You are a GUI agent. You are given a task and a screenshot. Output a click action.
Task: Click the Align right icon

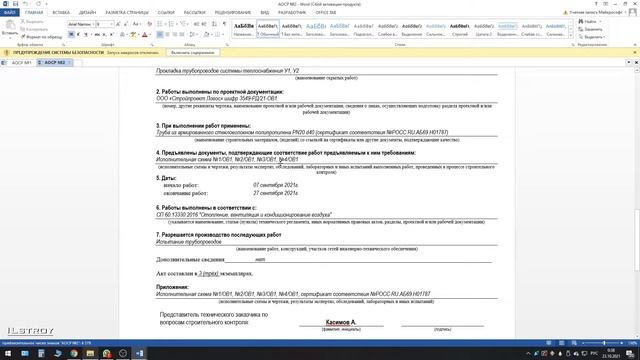pyautogui.click(x=175, y=35)
